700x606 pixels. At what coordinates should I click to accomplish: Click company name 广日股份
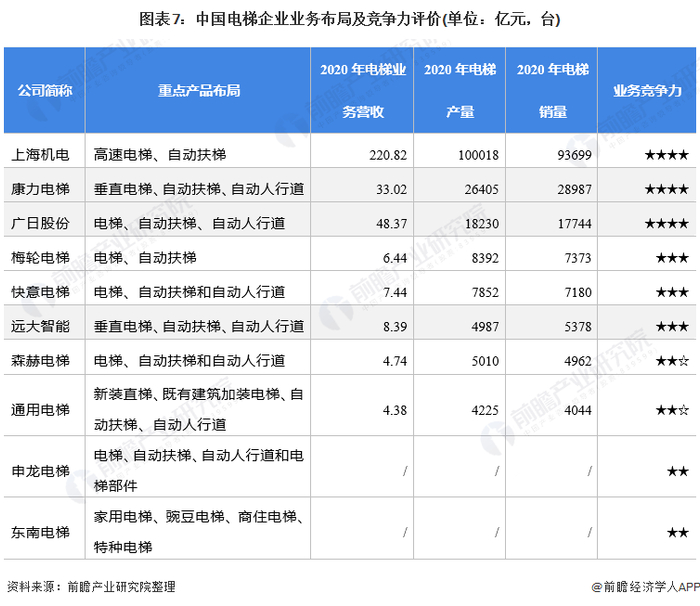pyautogui.click(x=40, y=223)
